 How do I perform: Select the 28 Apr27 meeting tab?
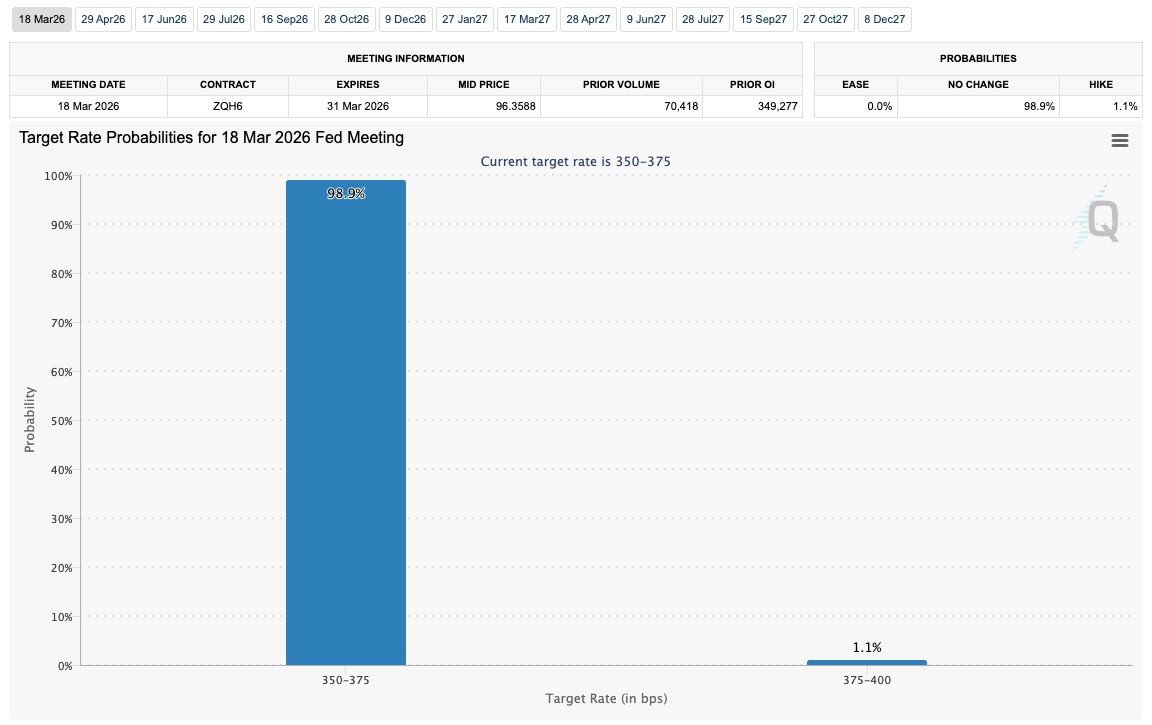(588, 19)
